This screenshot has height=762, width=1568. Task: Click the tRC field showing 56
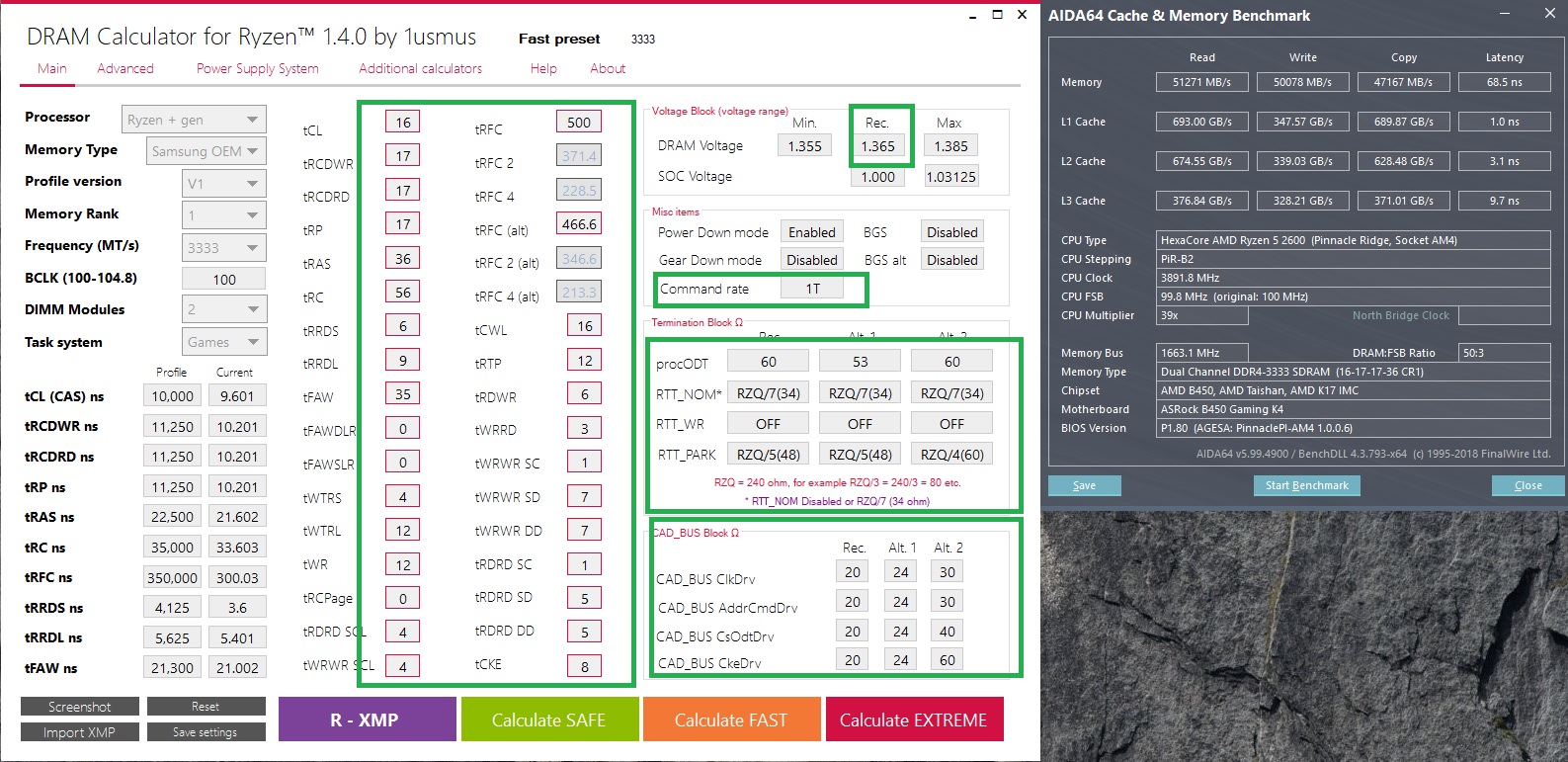[x=403, y=293]
